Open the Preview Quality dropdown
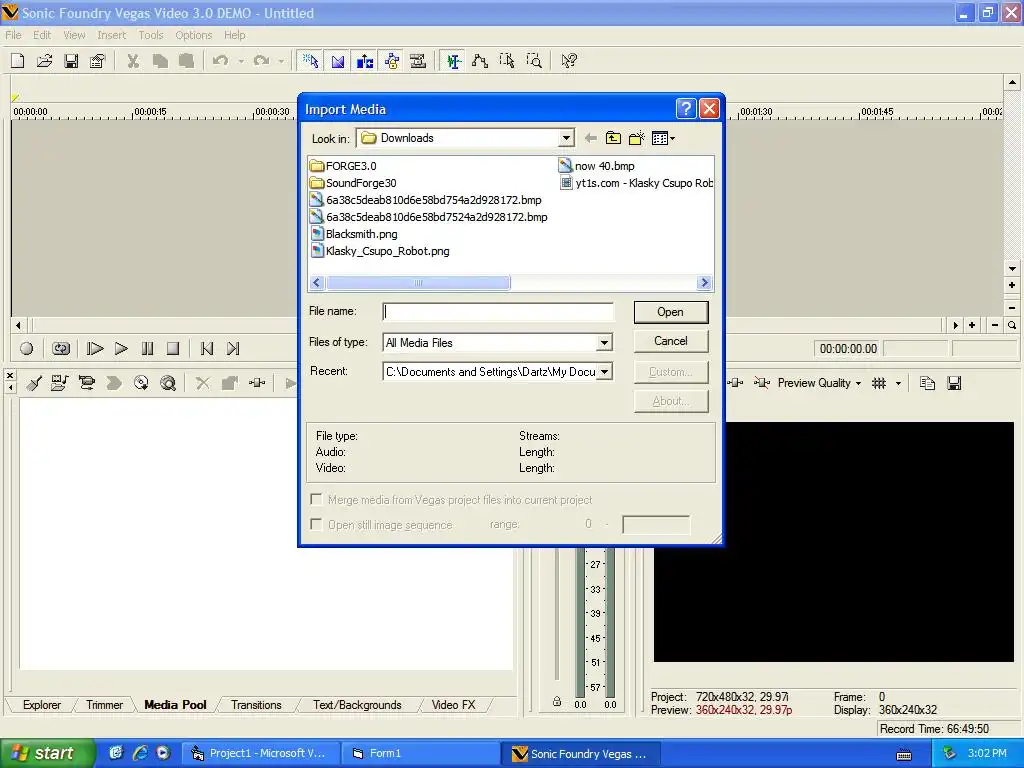This screenshot has width=1024, height=768. [x=820, y=383]
